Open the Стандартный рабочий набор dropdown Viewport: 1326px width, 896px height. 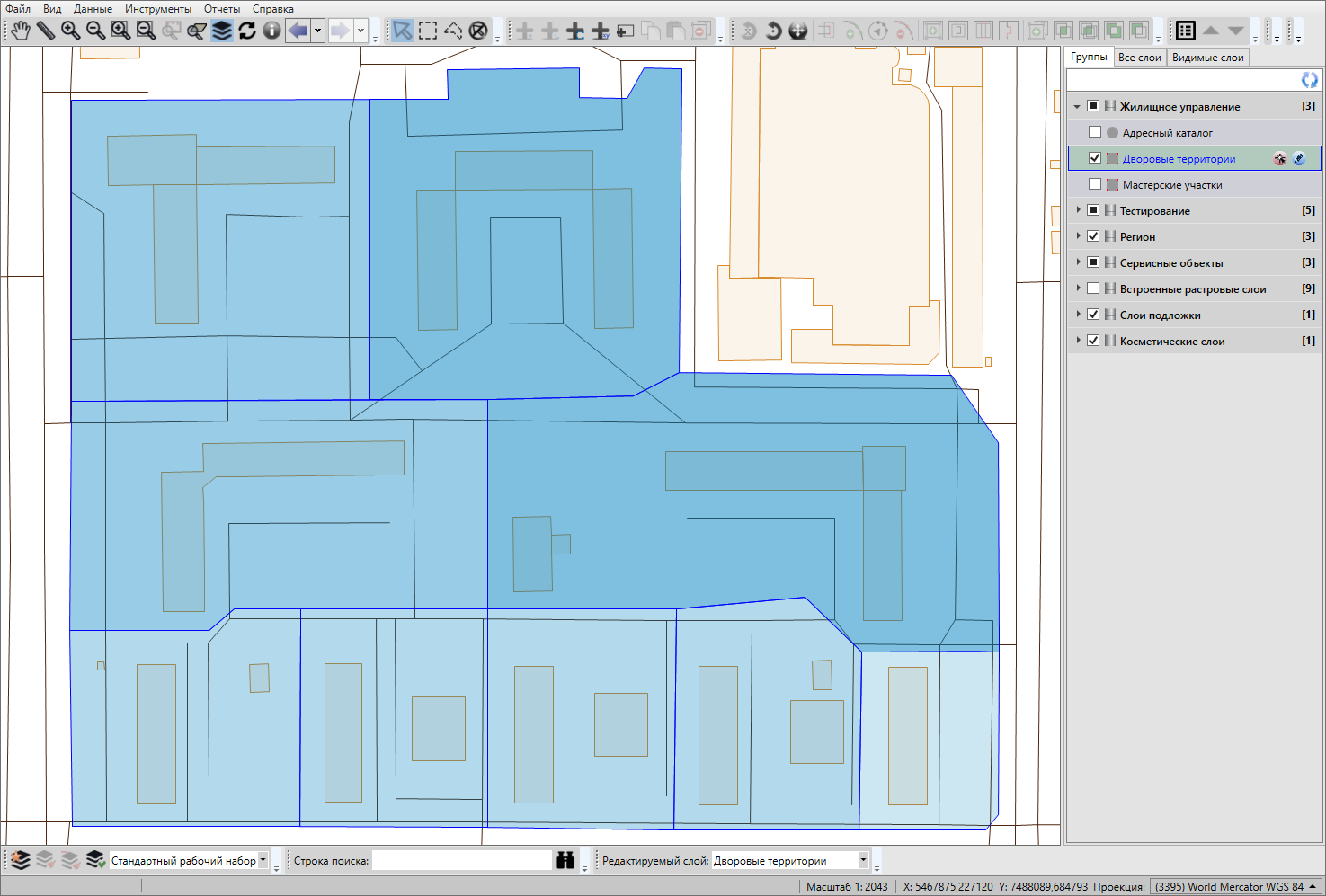tap(263, 860)
